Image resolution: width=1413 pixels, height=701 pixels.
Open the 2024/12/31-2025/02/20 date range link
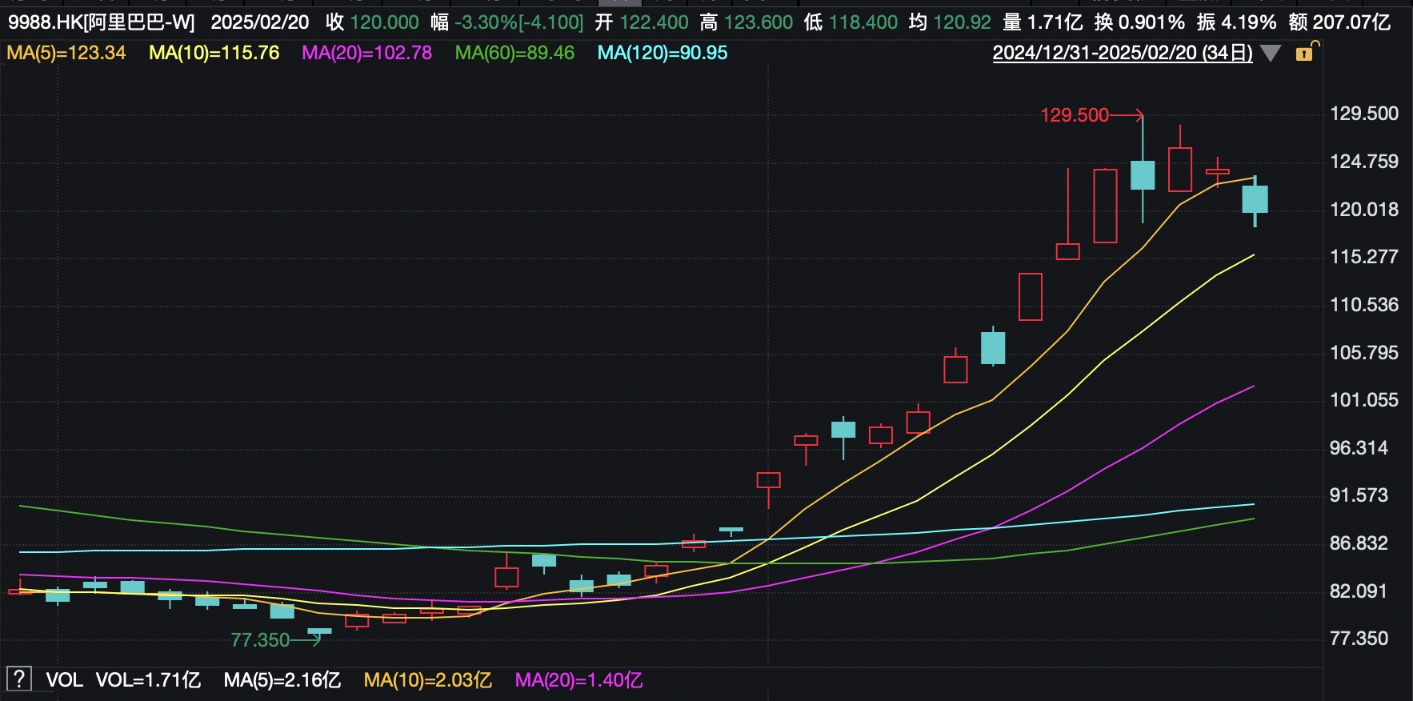(1122, 53)
